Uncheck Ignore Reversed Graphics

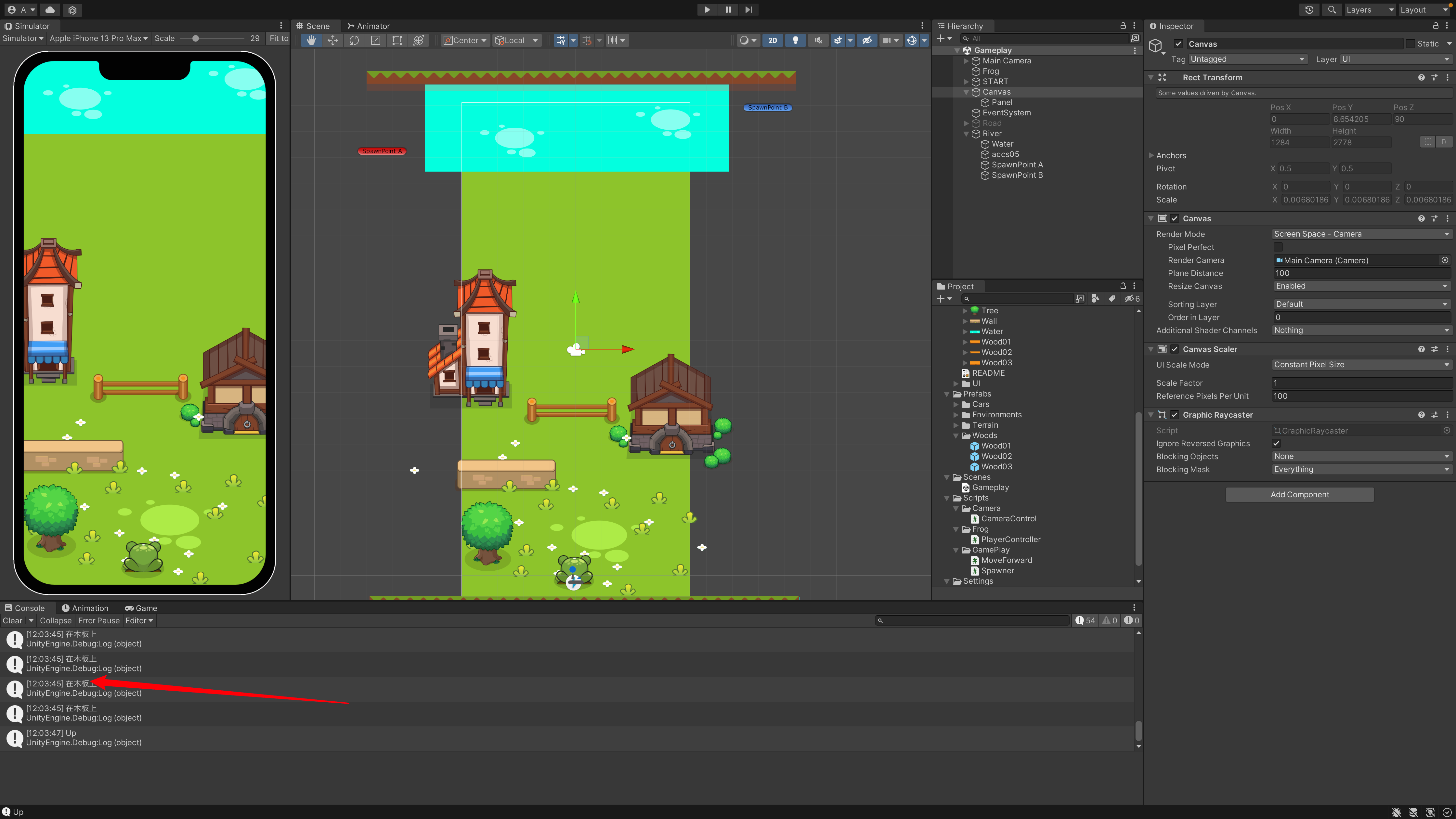pyautogui.click(x=1277, y=444)
